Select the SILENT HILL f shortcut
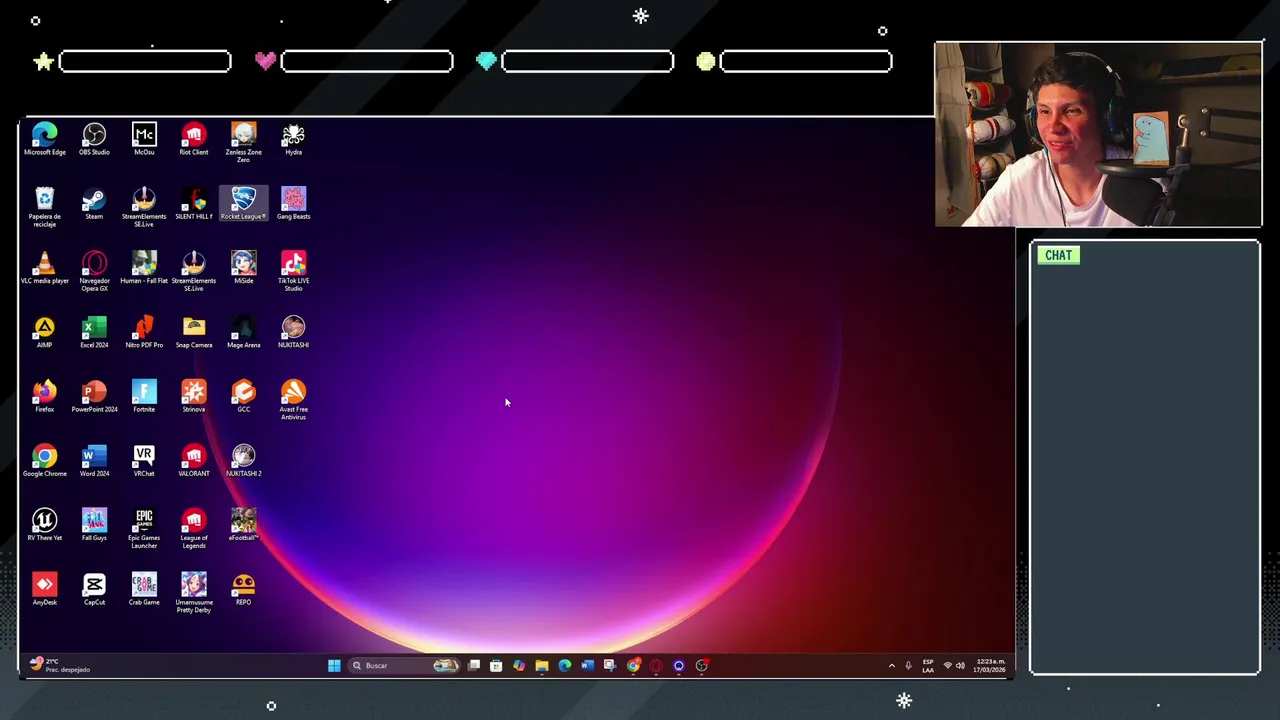This screenshot has height=720, width=1280. pyautogui.click(x=194, y=203)
